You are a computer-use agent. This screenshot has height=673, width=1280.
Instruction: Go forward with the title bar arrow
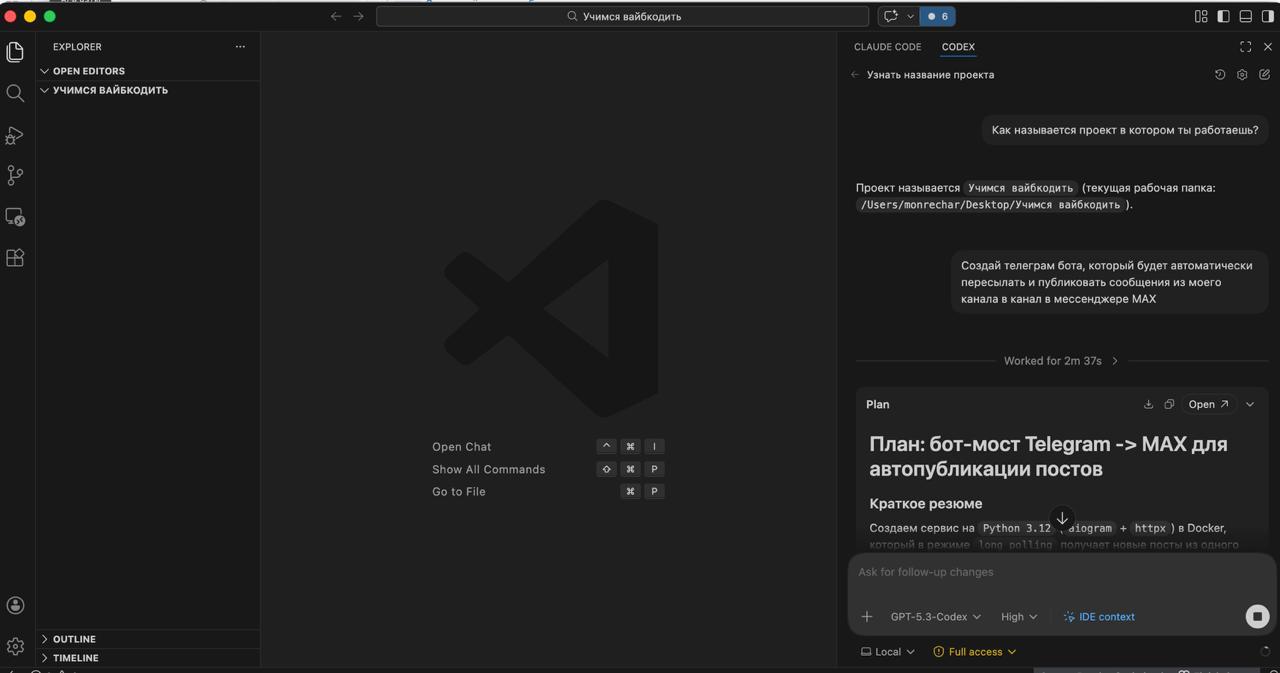click(358, 16)
